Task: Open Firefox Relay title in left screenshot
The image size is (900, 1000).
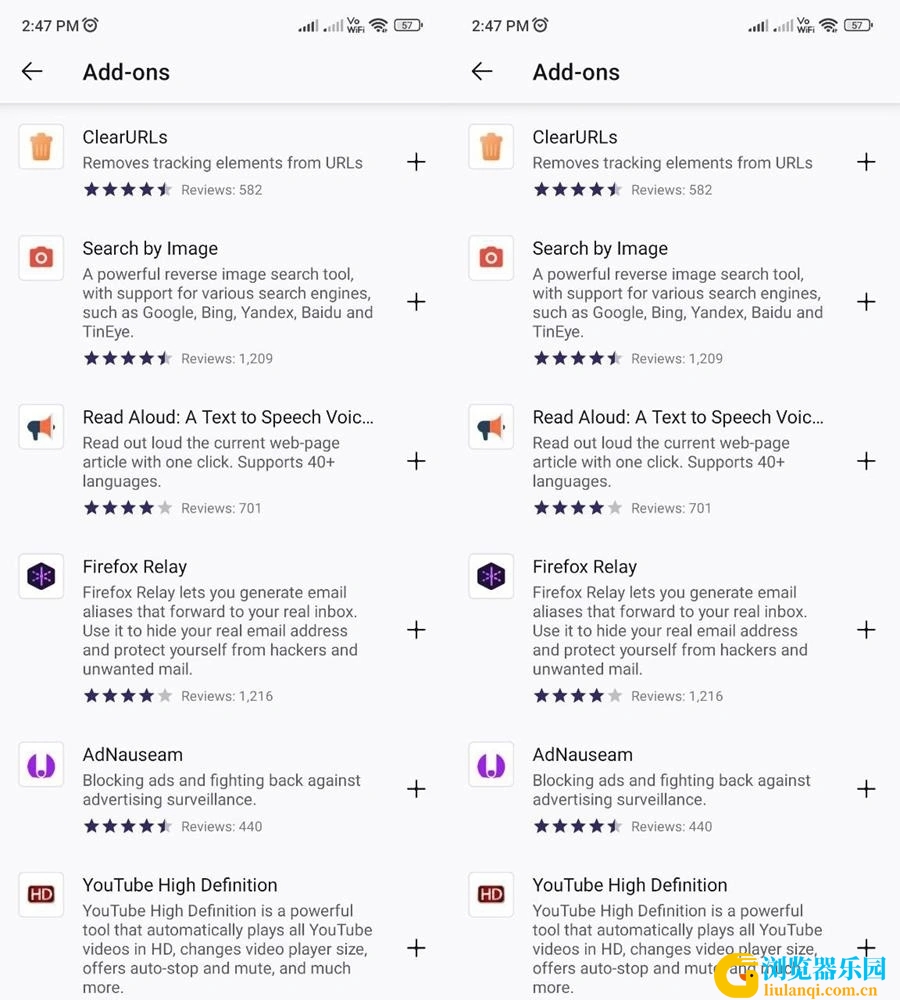Action: click(x=135, y=567)
